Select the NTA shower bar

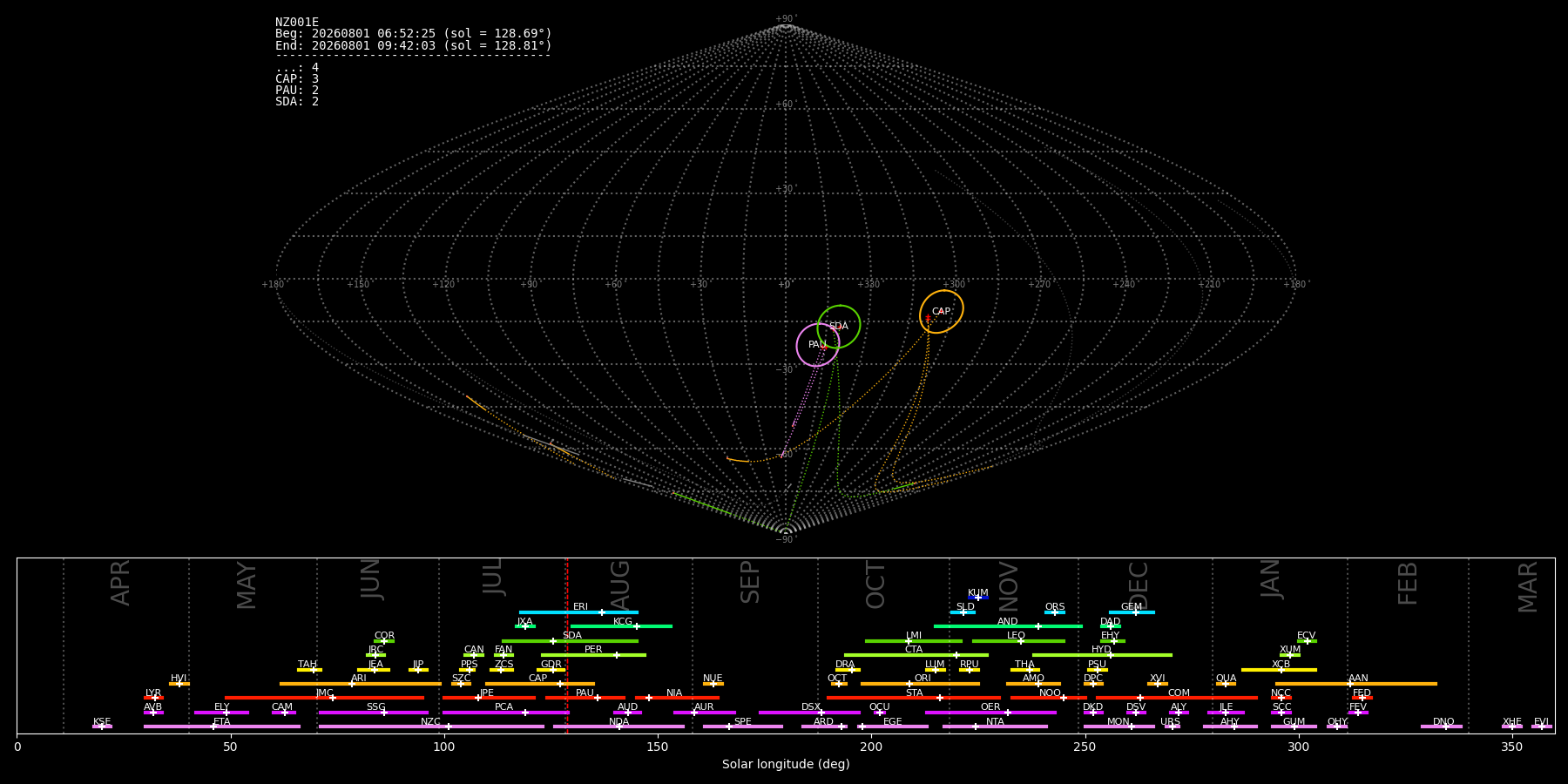(995, 727)
